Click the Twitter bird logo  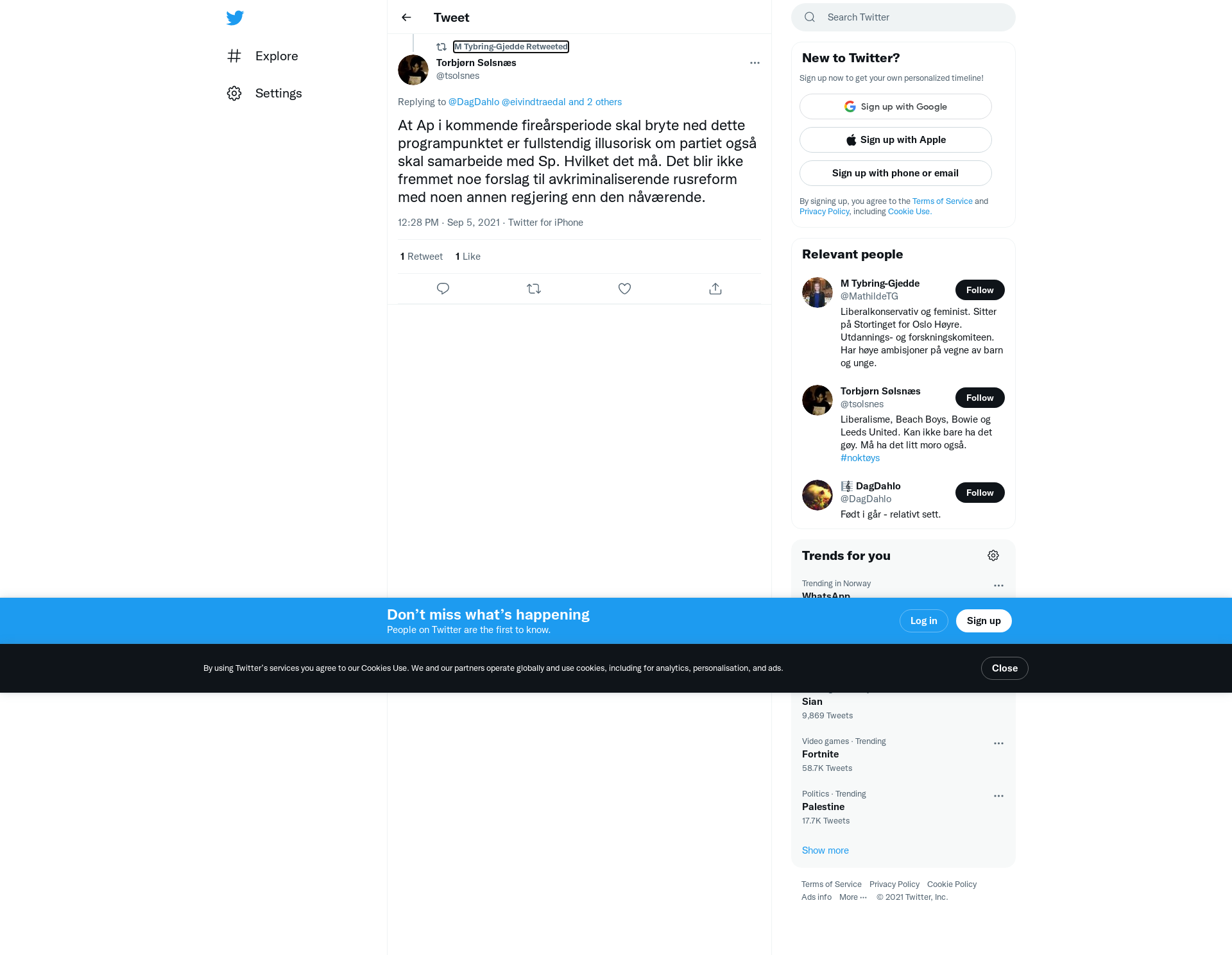coord(235,18)
